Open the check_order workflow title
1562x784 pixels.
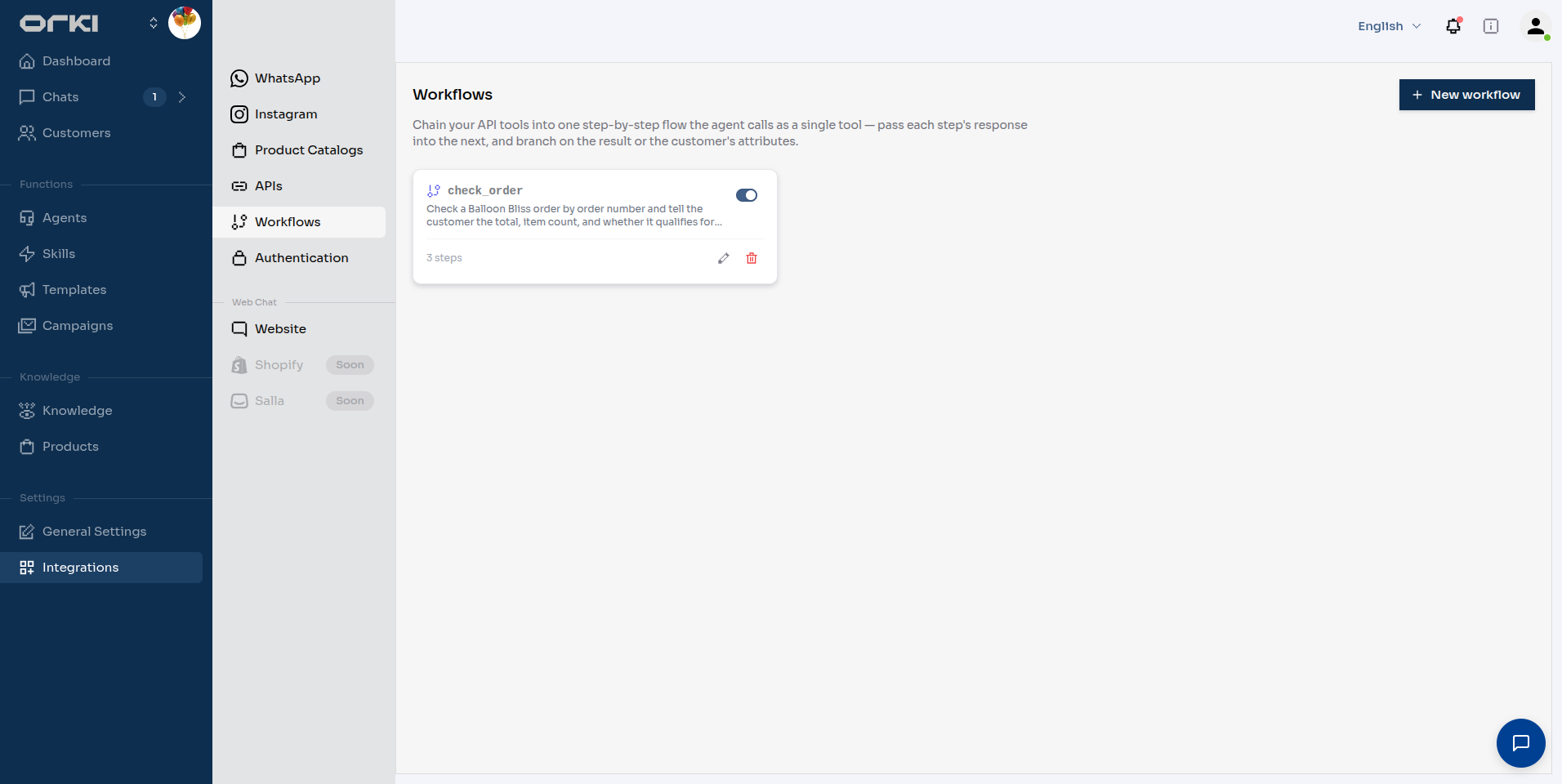pyautogui.click(x=485, y=190)
